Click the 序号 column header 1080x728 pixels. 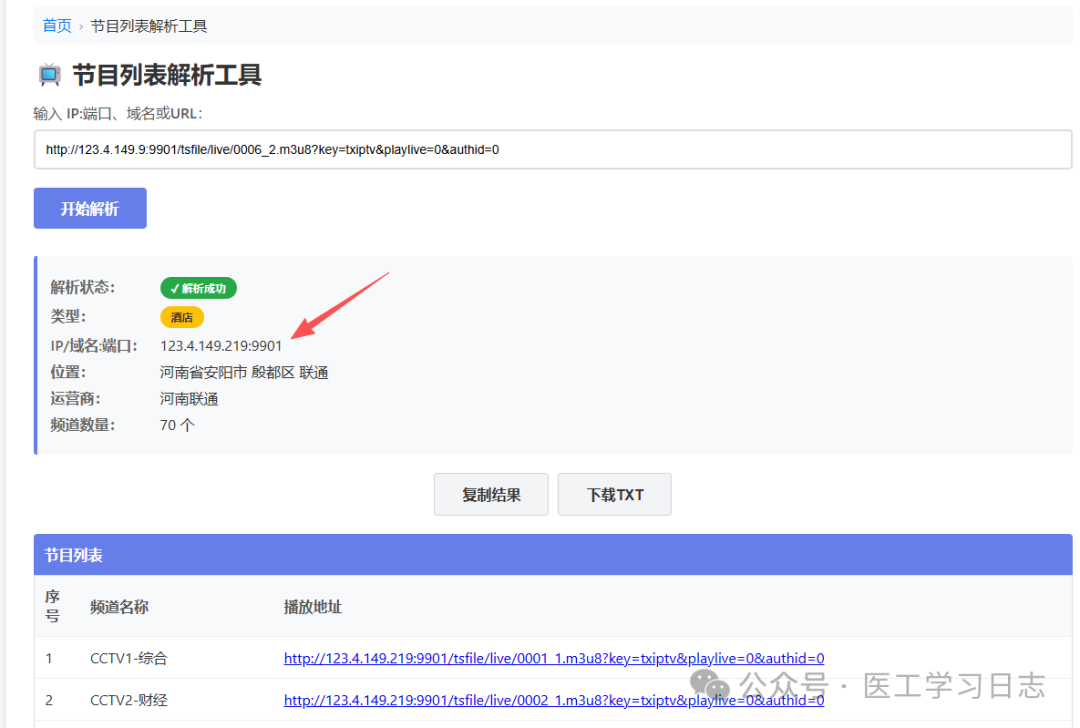point(52,606)
